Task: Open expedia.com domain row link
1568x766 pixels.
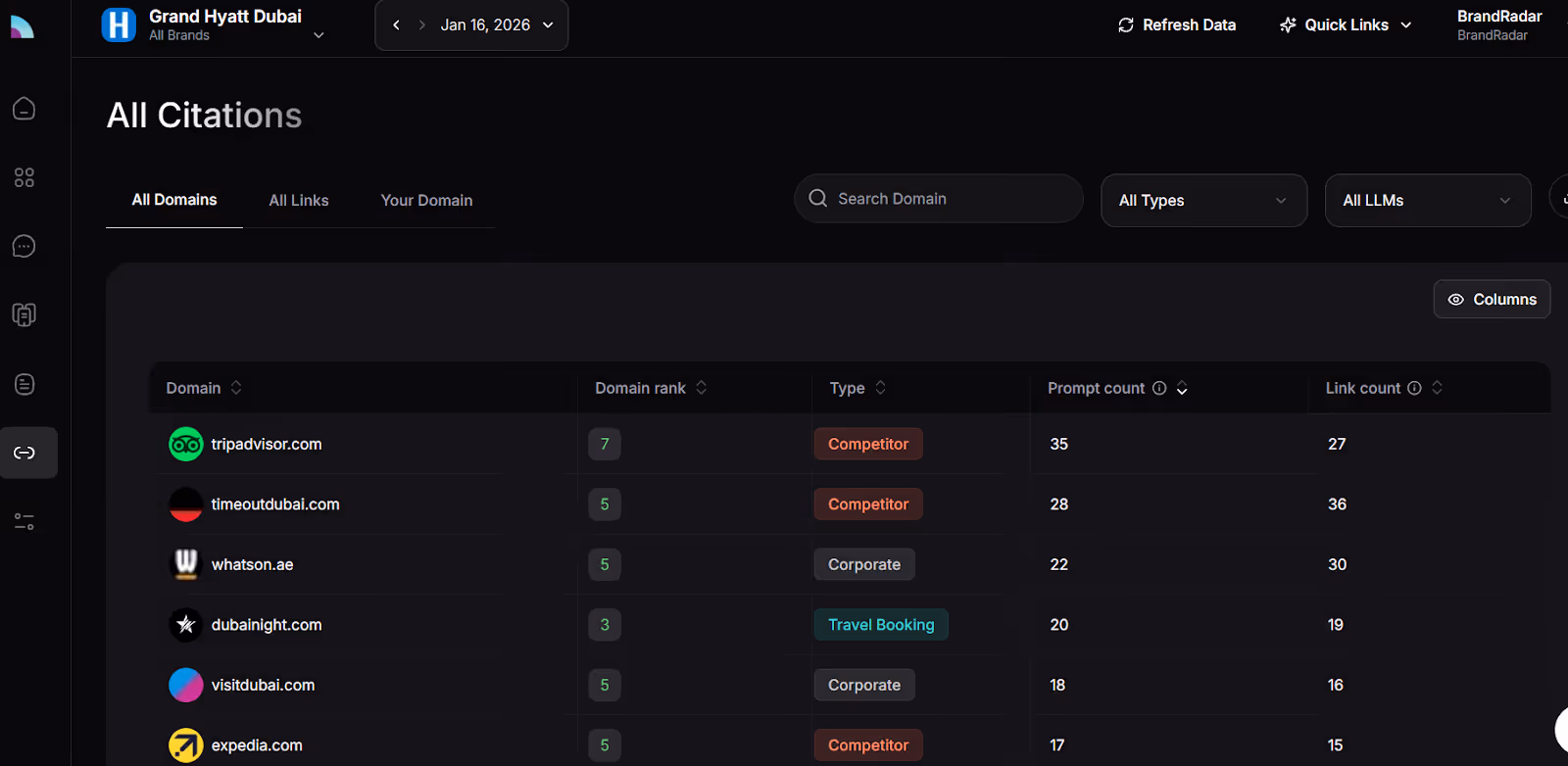Action: pyautogui.click(x=257, y=745)
